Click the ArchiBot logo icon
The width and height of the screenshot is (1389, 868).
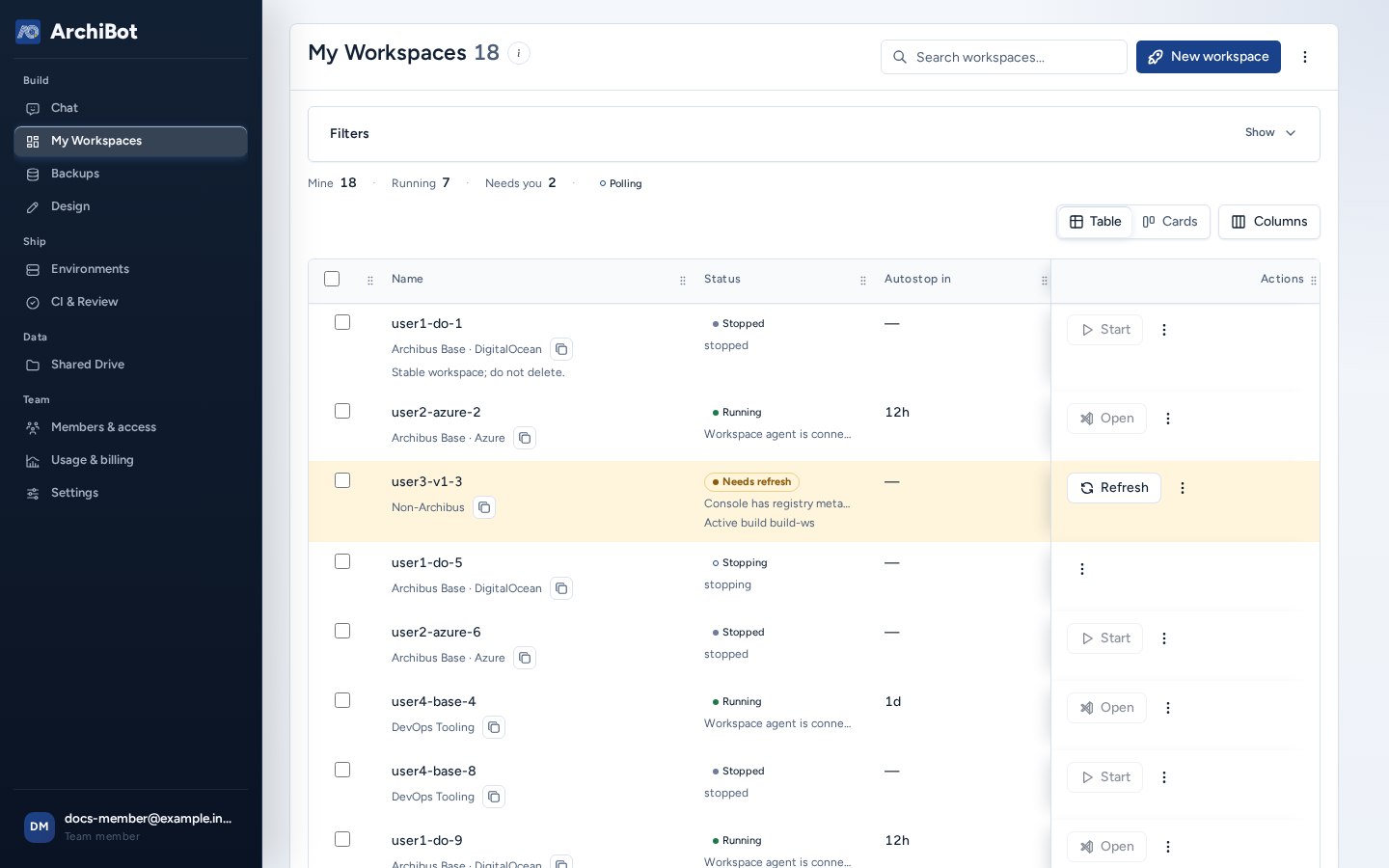click(28, 32)
